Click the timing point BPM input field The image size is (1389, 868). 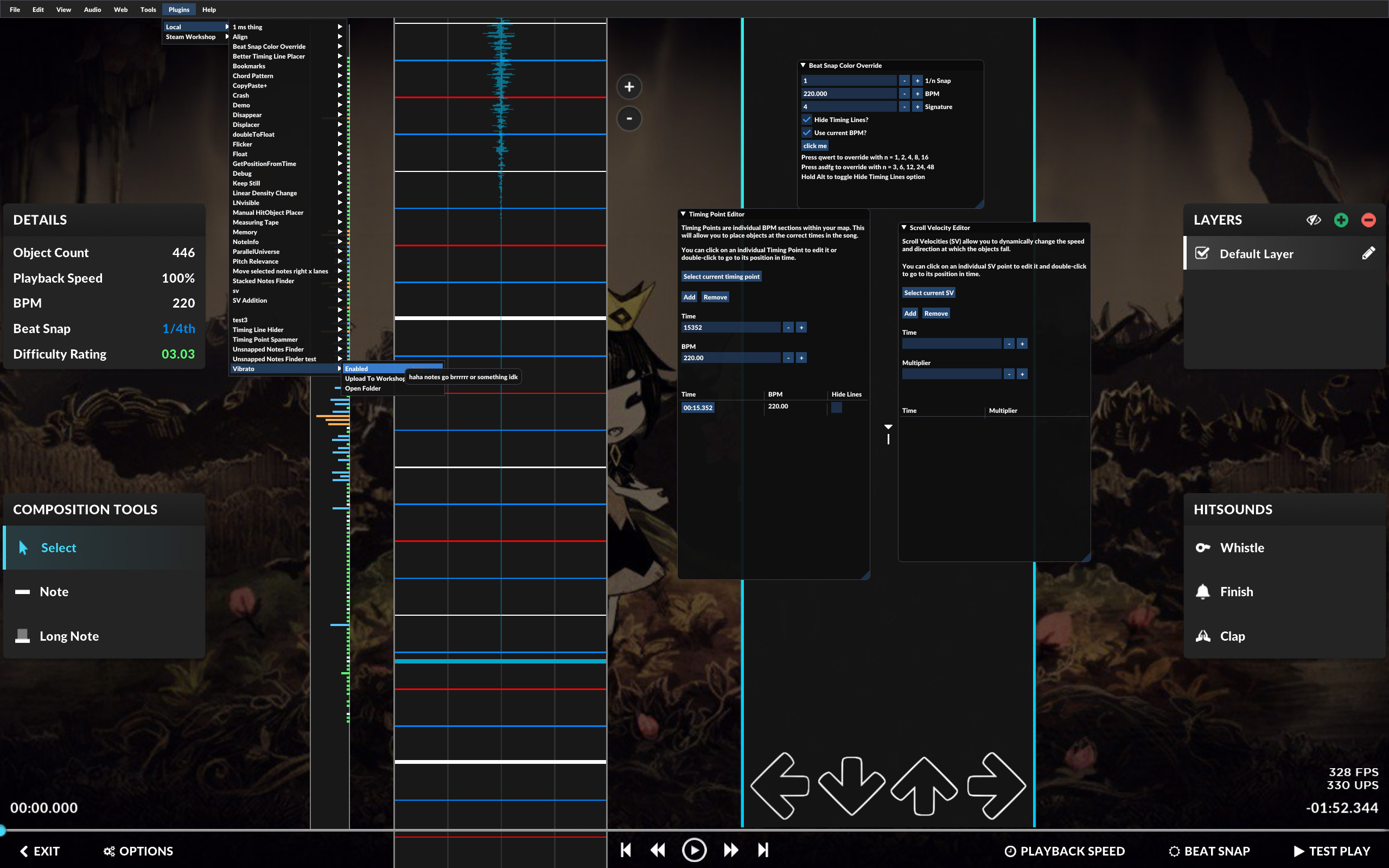[730, 358]
